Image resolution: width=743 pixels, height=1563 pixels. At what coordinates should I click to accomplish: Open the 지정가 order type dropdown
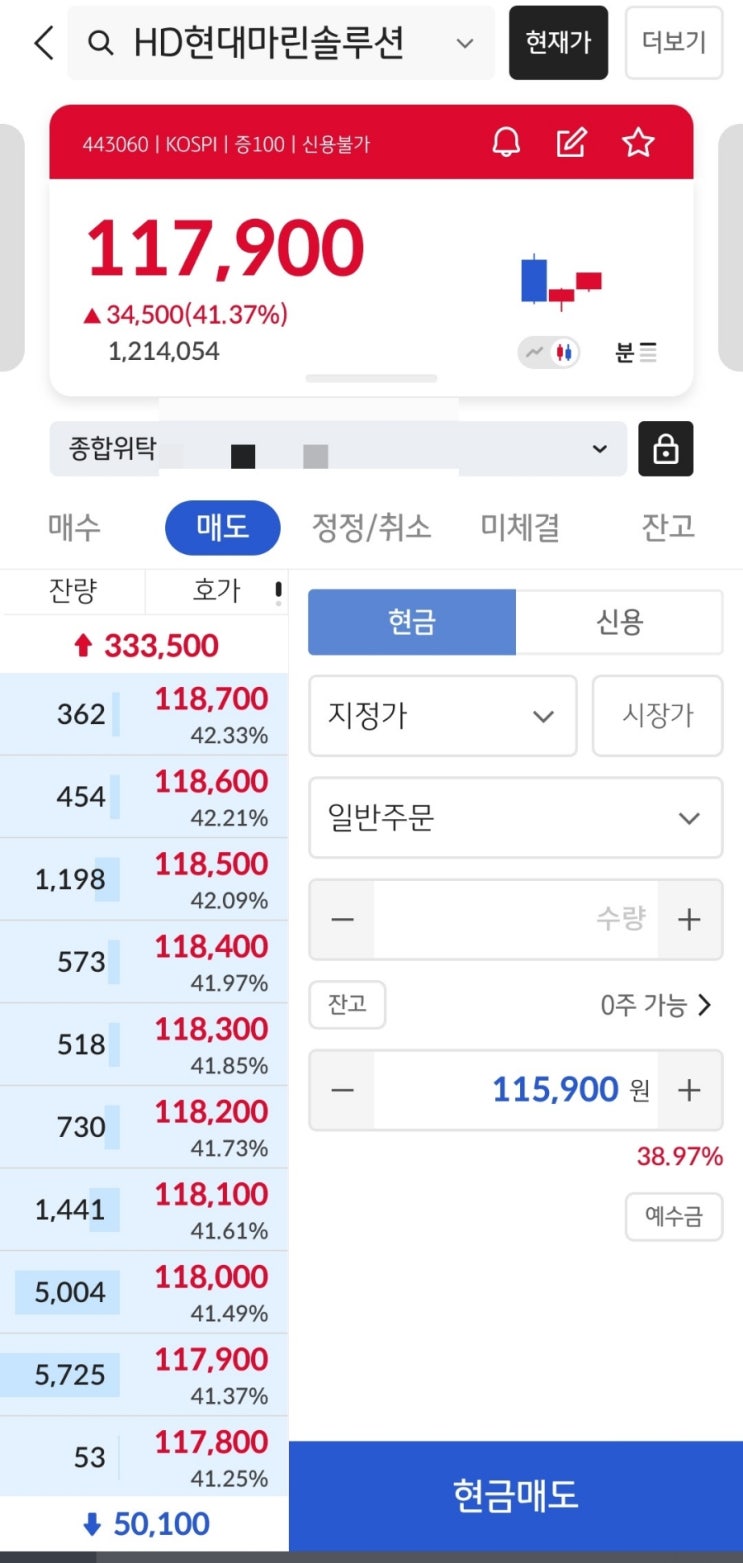442,716
